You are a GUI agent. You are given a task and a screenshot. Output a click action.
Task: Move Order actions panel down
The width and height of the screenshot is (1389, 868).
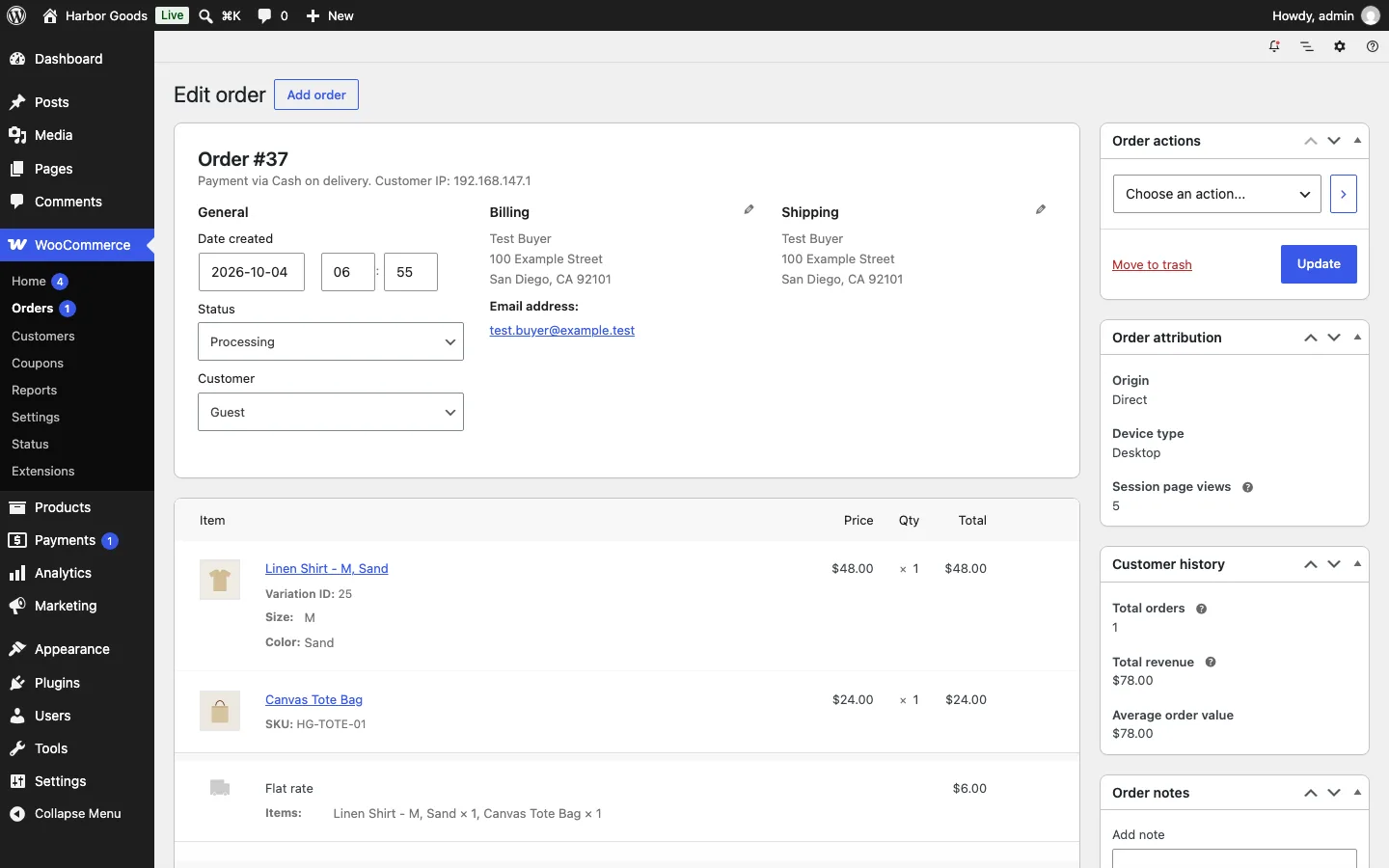1334,141
